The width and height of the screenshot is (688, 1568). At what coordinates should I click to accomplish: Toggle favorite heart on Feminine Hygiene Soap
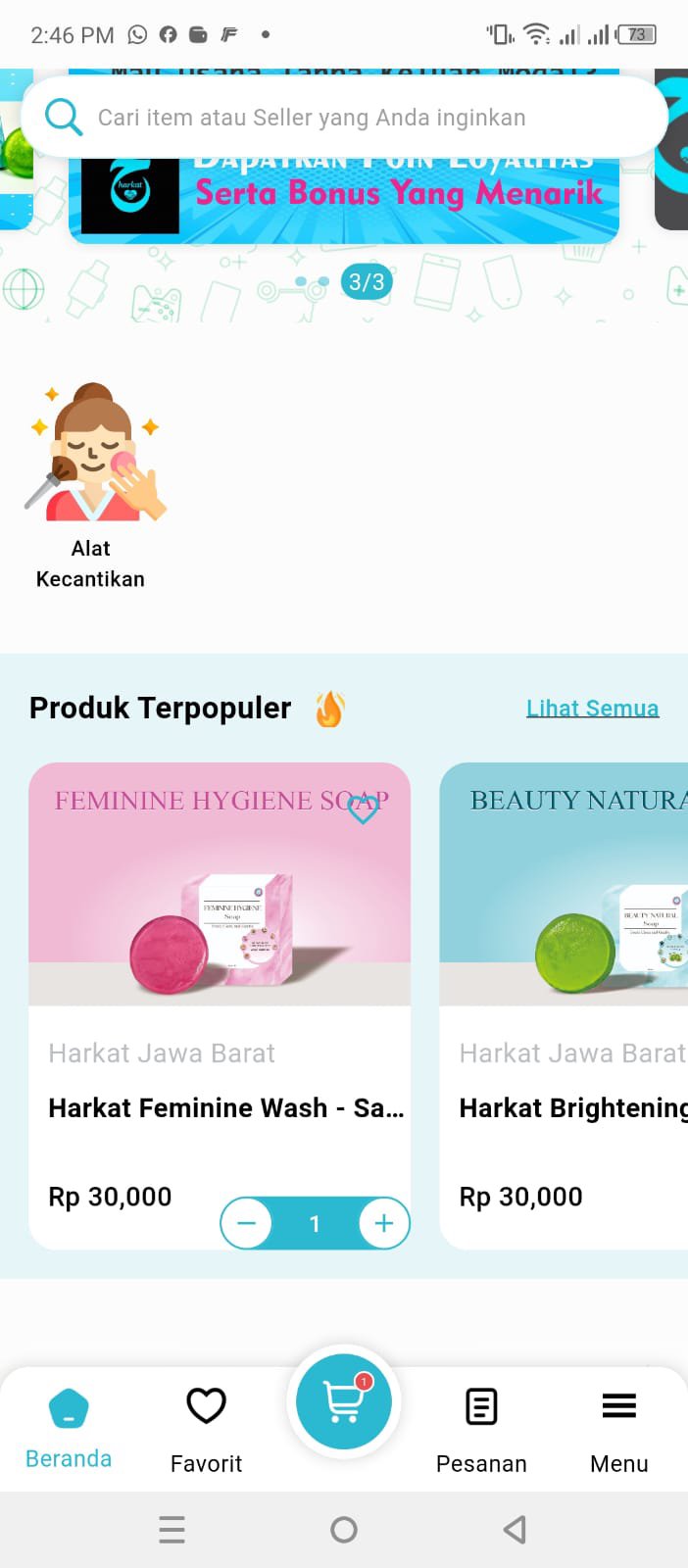pos(363,808)
